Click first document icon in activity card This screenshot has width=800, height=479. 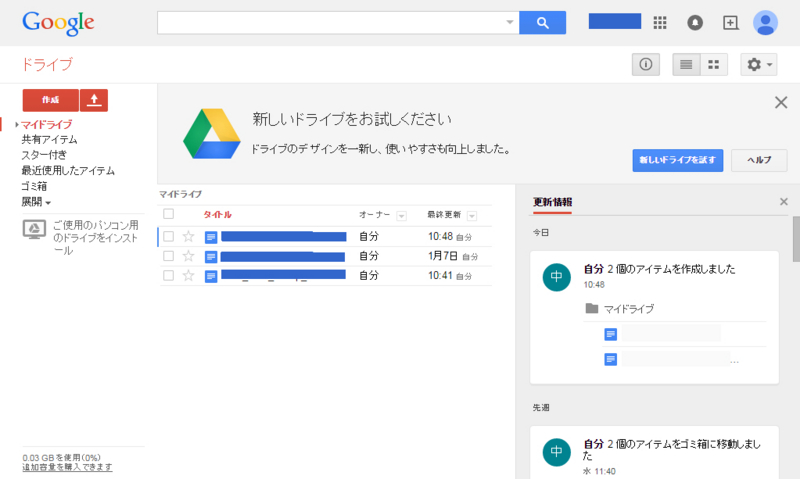(x=610, y=334)
